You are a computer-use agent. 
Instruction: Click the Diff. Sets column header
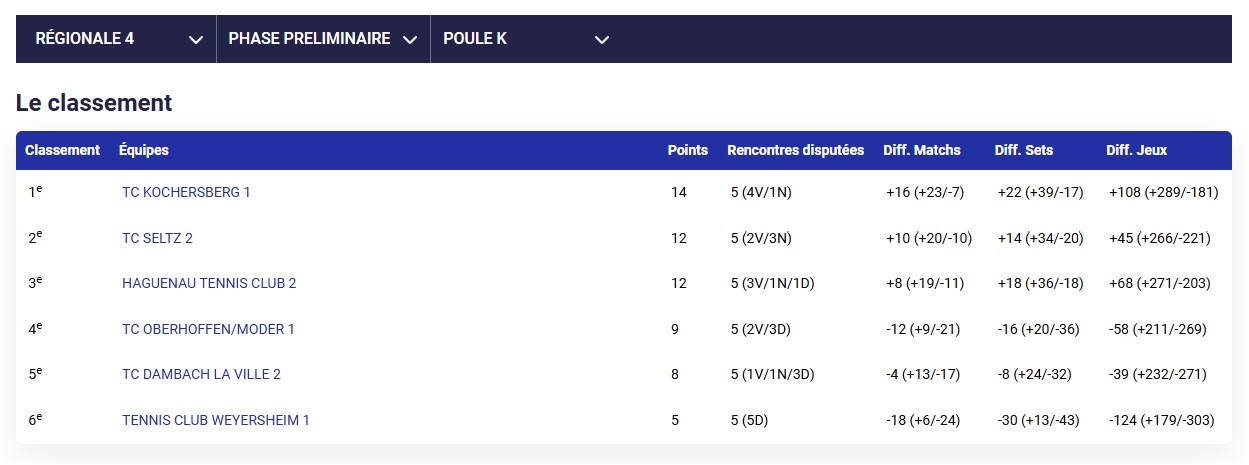(1023, 150)
